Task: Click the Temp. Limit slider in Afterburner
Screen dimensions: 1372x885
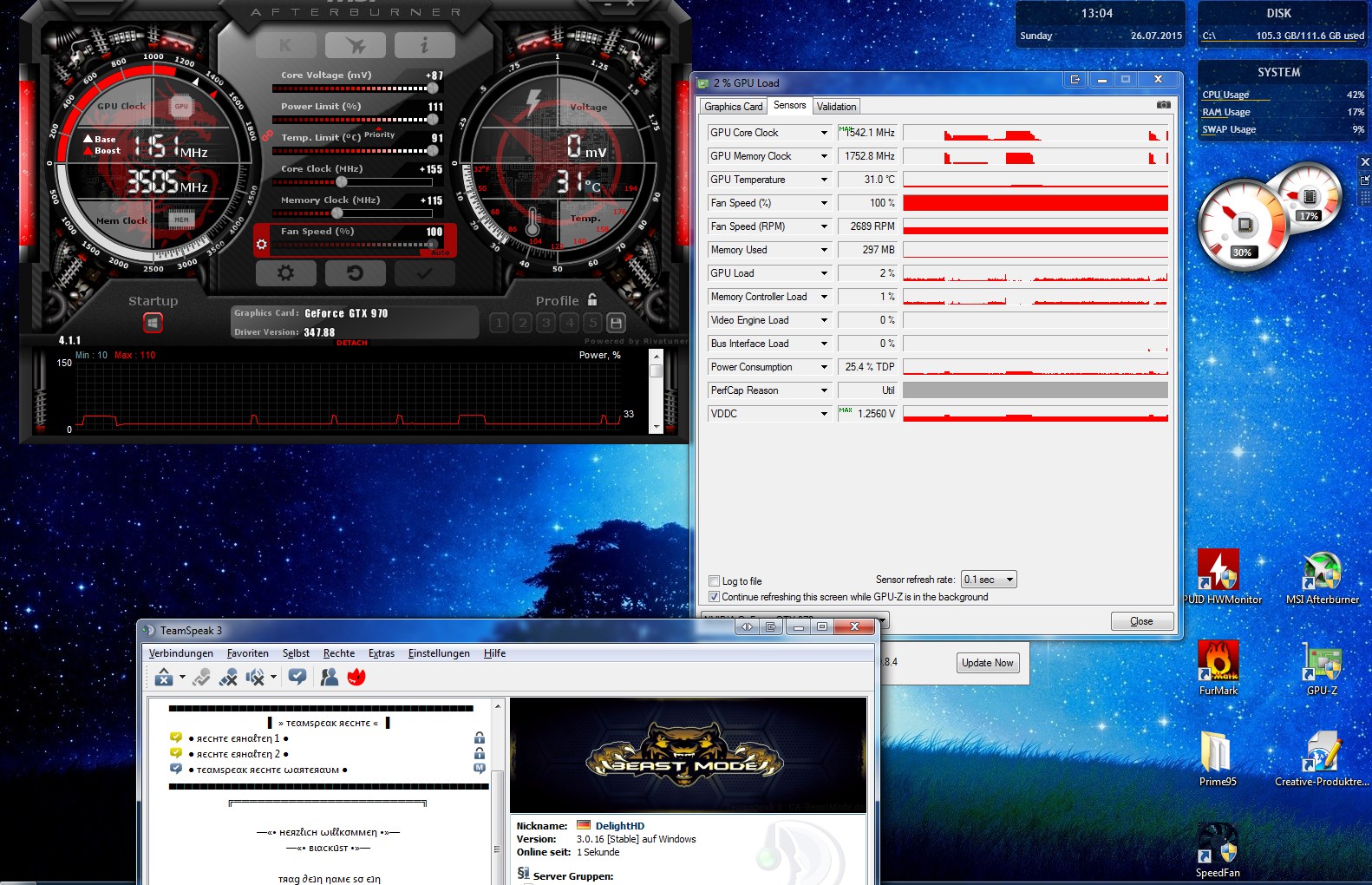Action: [x=356, y=151]
